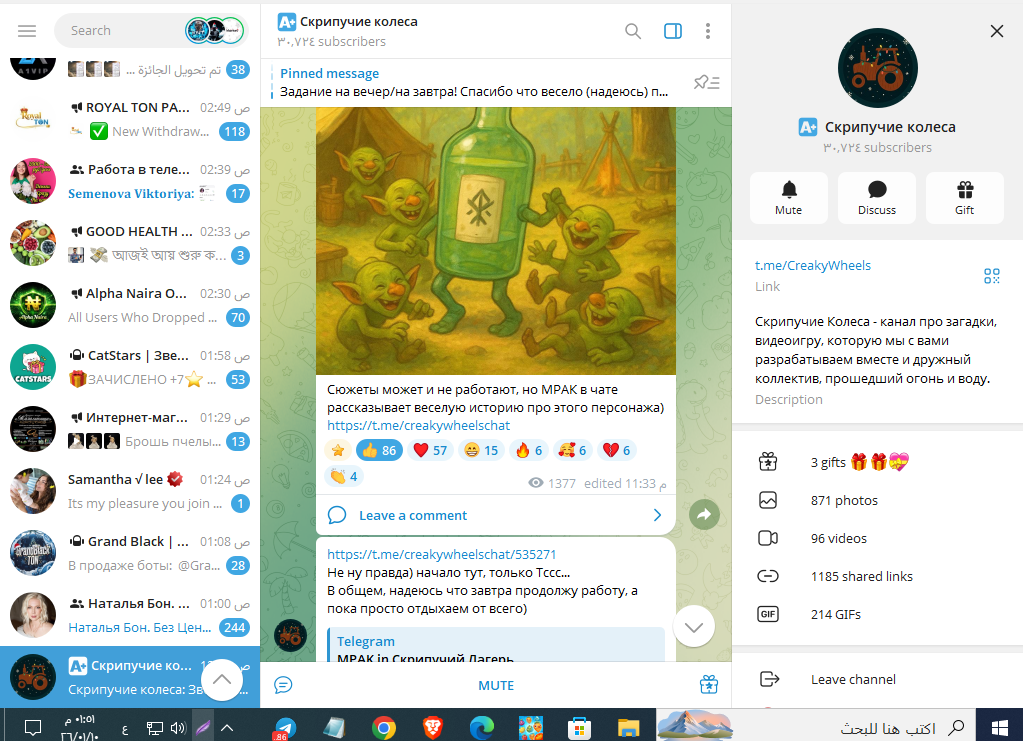
Task: Send a Gift from info panel
Action: tap(964, 198)
